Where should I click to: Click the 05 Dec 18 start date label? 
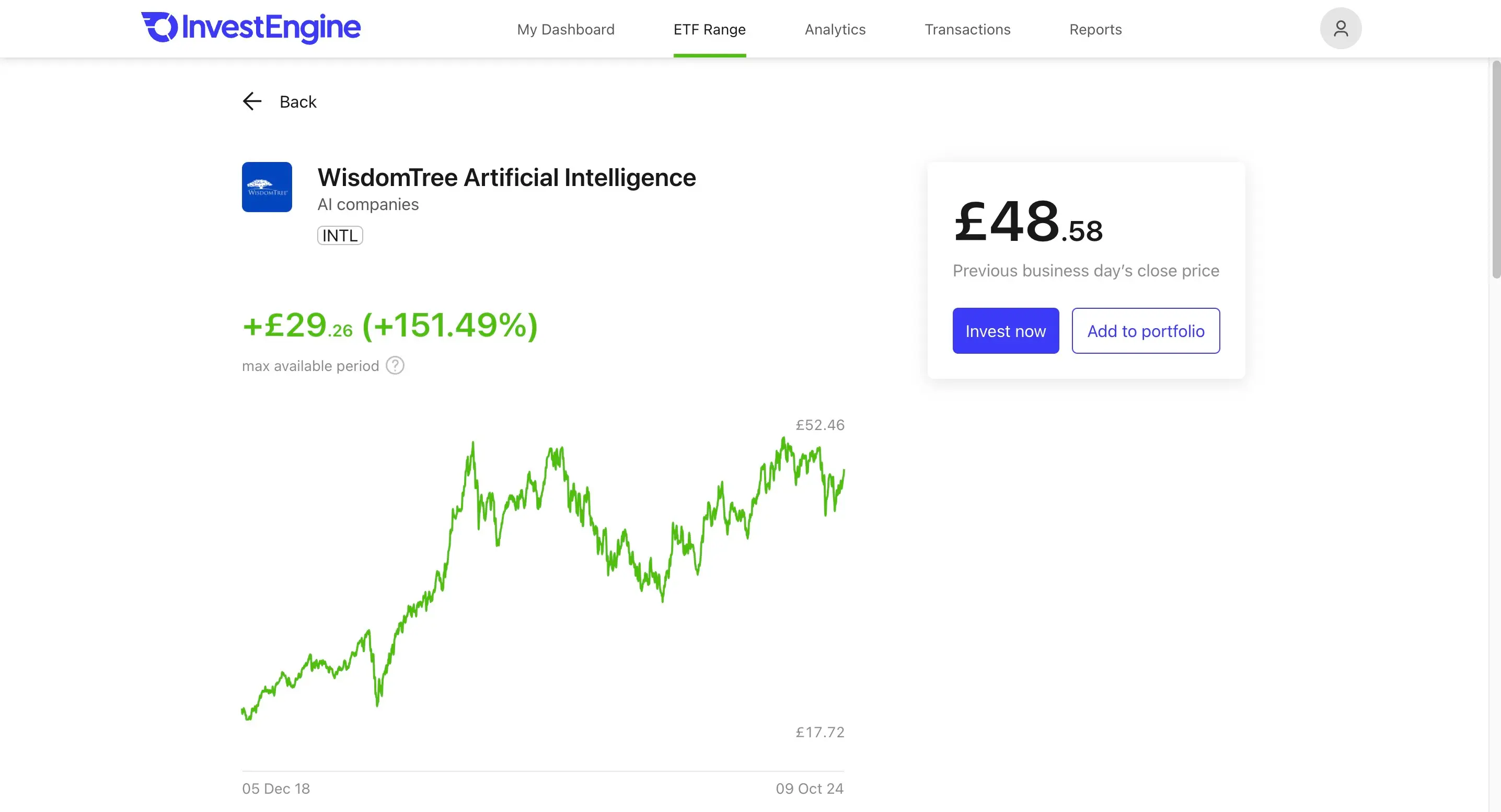[276, 788]
